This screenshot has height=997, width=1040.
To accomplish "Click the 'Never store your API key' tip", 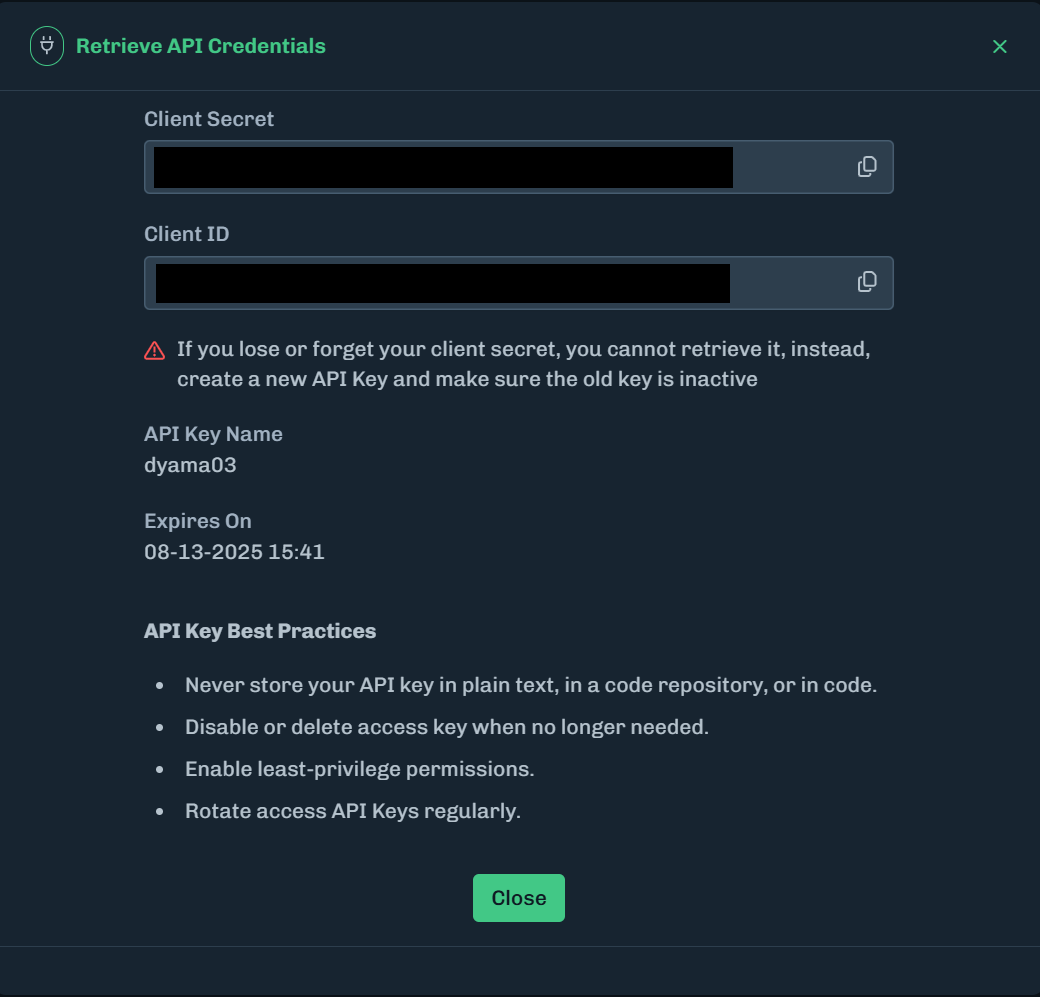I will (x=530, y=686).
